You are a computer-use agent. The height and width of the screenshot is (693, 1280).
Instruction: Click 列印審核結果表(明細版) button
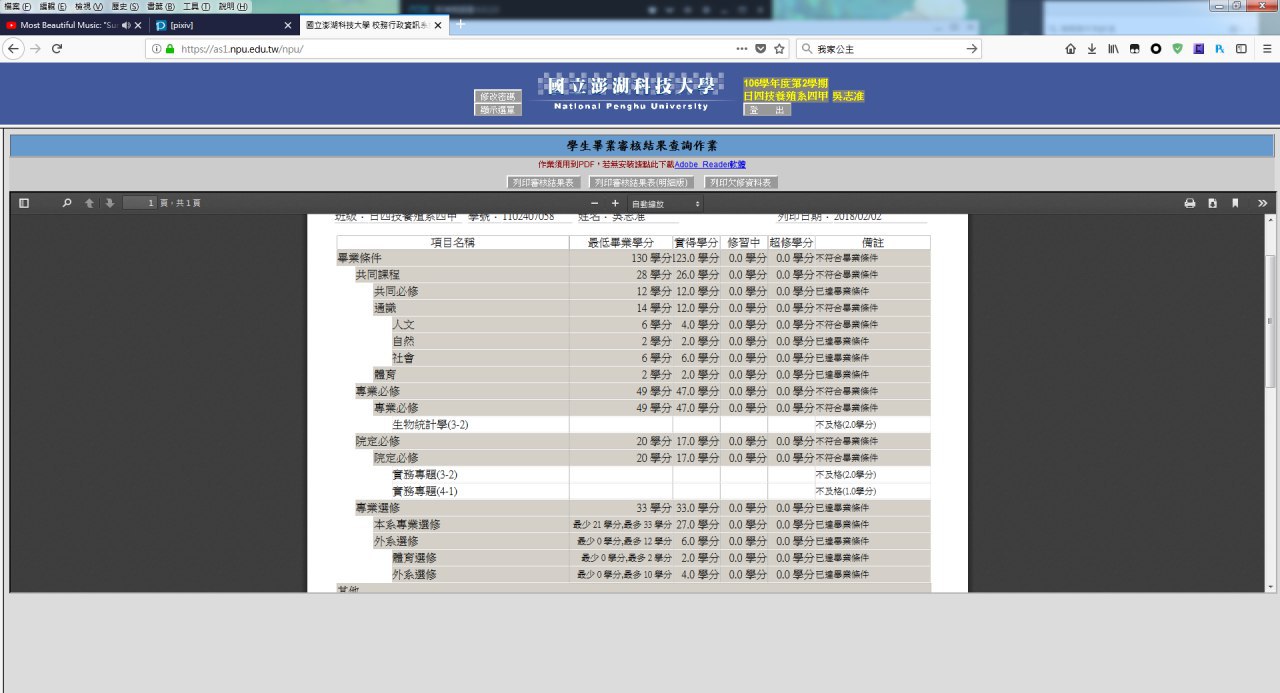point(641,183)
